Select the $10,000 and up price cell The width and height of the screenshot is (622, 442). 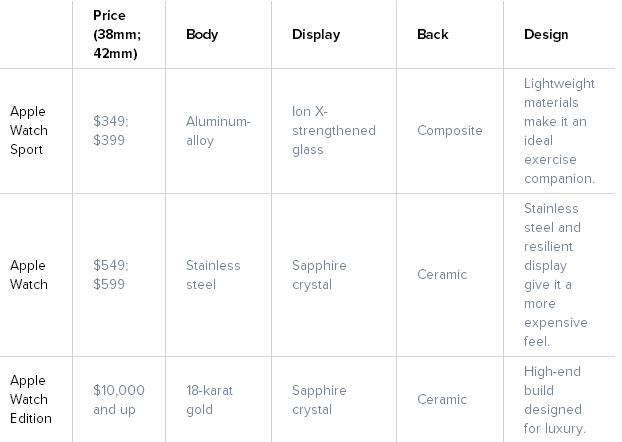(119, 400)
